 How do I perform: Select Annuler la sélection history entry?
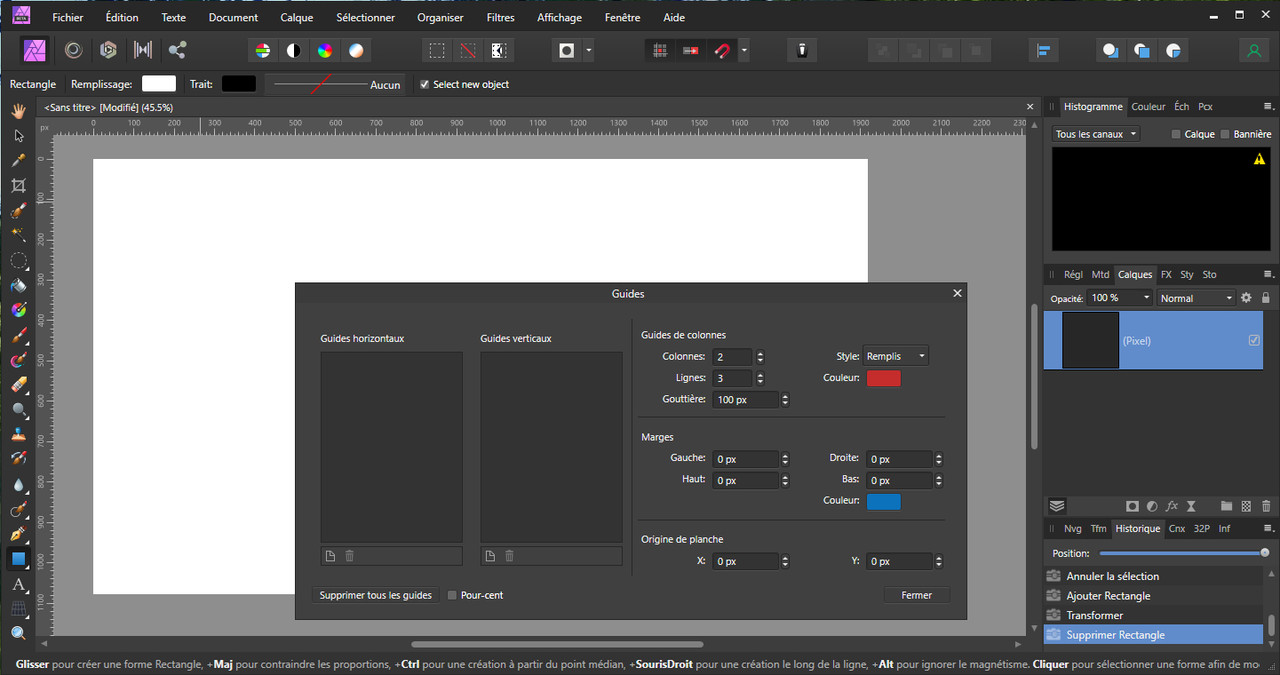coord(1153,576)
